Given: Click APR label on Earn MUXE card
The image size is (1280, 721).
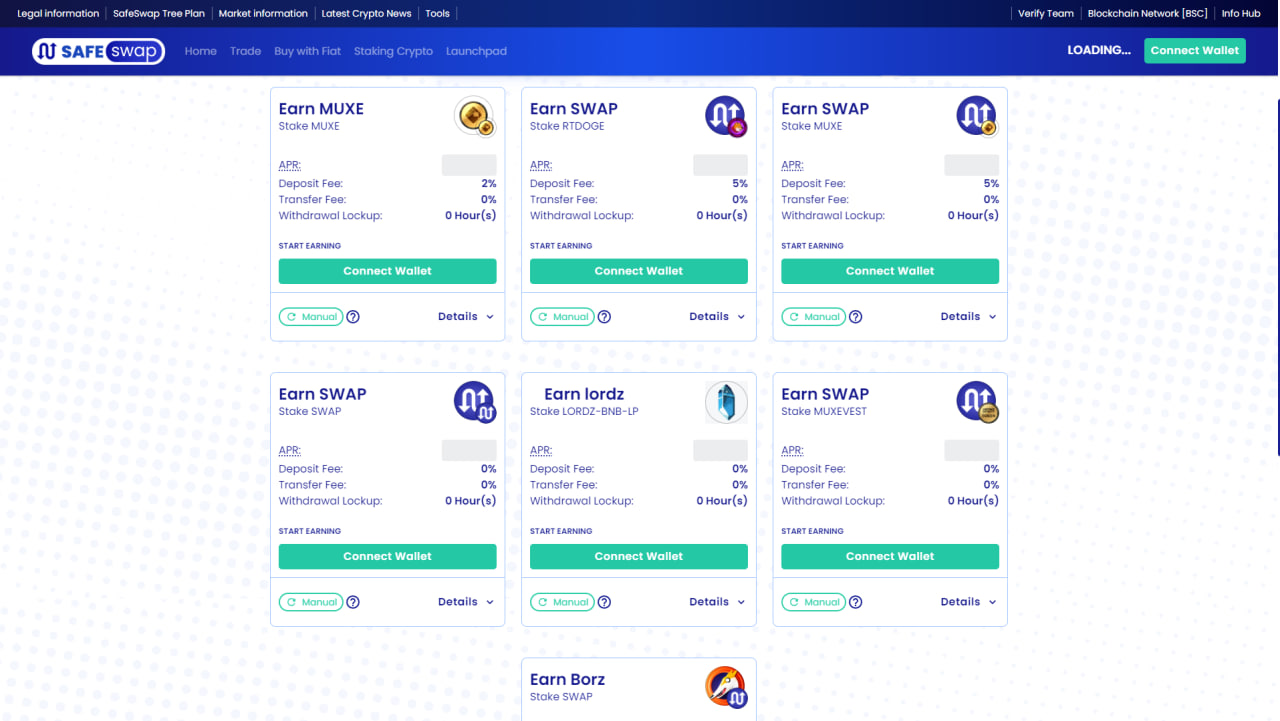Looking at the screenshot, I should (x=290, y=166).
